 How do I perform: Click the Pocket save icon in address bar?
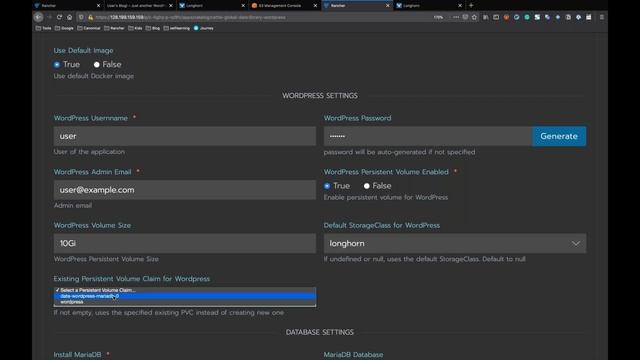point(465,17)
